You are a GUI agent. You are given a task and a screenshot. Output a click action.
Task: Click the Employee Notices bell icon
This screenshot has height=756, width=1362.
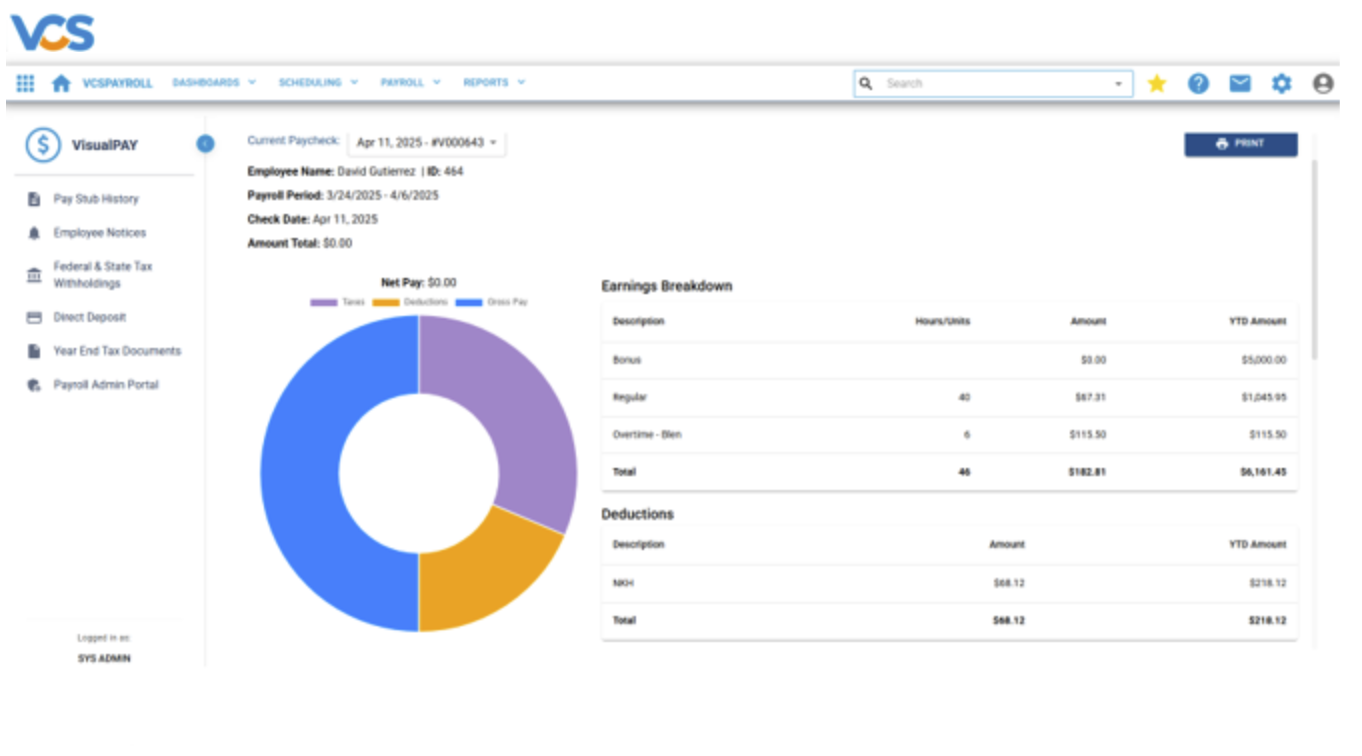[x=34, y=232]
